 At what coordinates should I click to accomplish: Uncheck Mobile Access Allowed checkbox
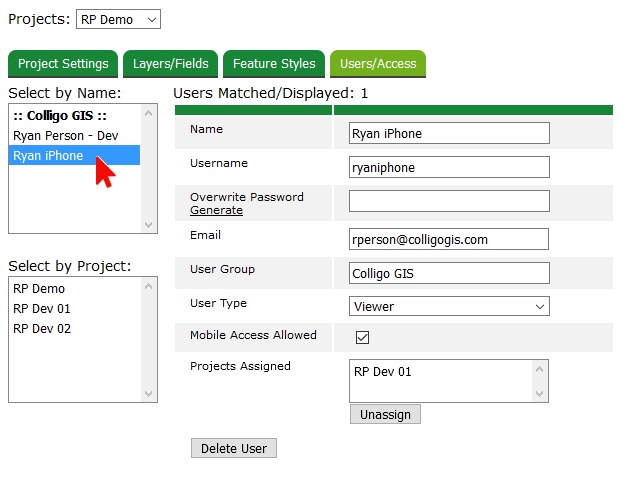pyautogui.click(x=363, y=337)
